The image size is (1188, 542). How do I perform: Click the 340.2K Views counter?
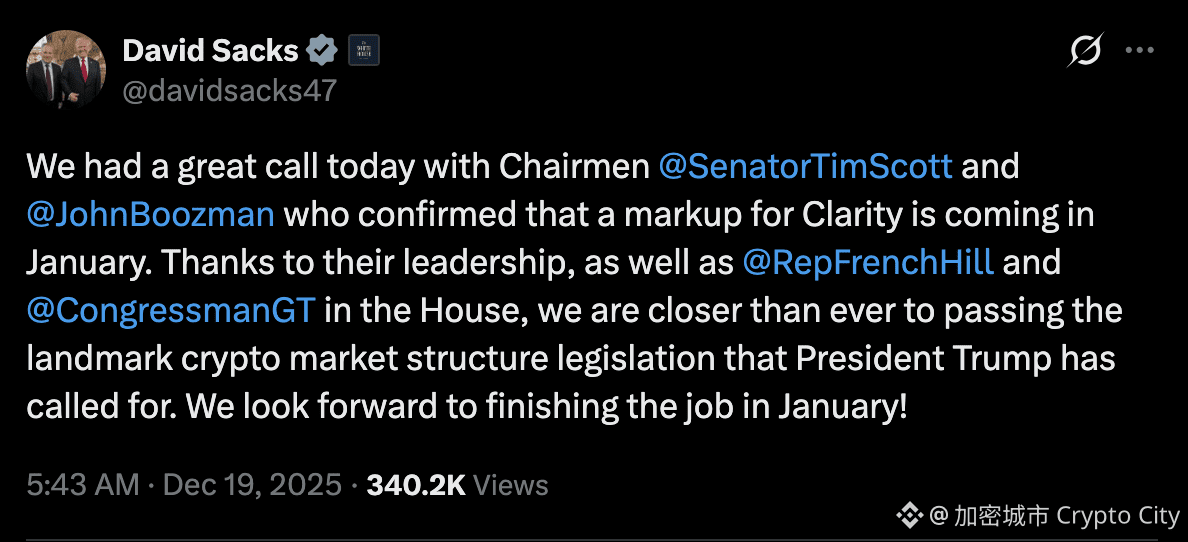457,485
